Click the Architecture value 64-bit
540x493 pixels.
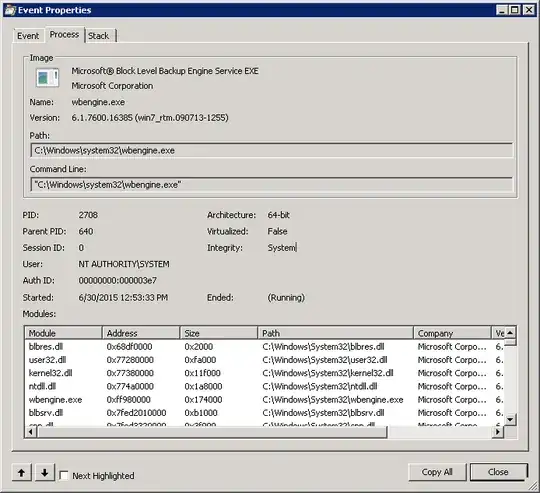tap(279, 215)
